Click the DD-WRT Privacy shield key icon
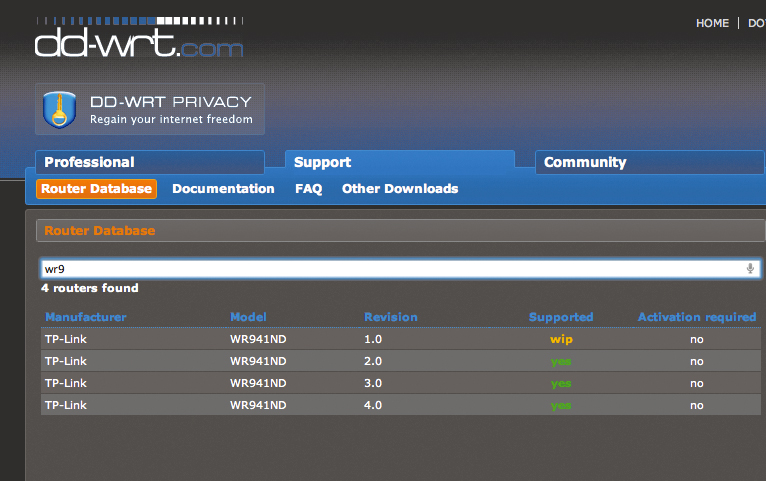This screenshot has height=481, width=766. (60, 109)
